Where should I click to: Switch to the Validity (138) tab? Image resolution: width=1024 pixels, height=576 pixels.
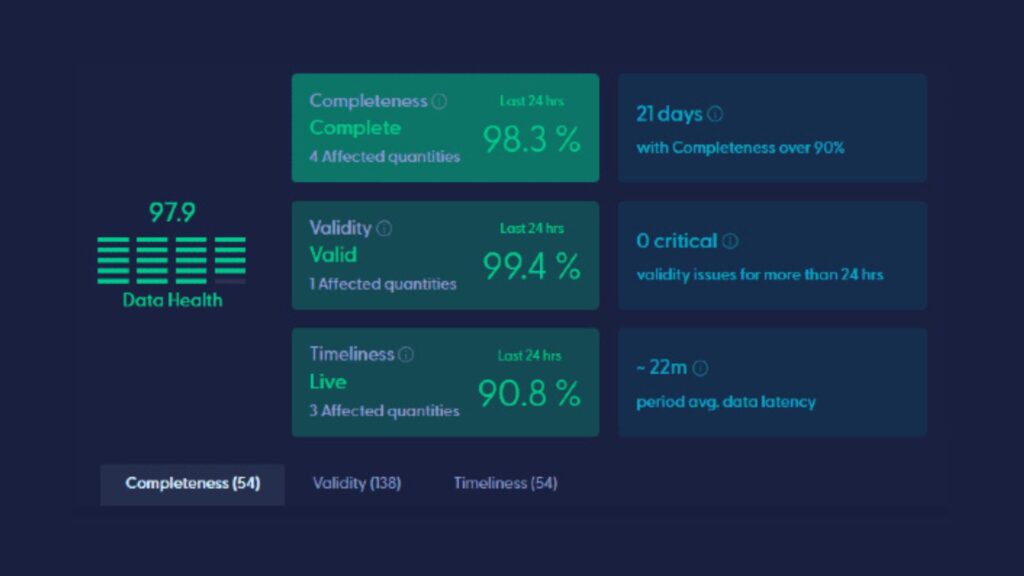pyautogui.click(x=356, y=484)
